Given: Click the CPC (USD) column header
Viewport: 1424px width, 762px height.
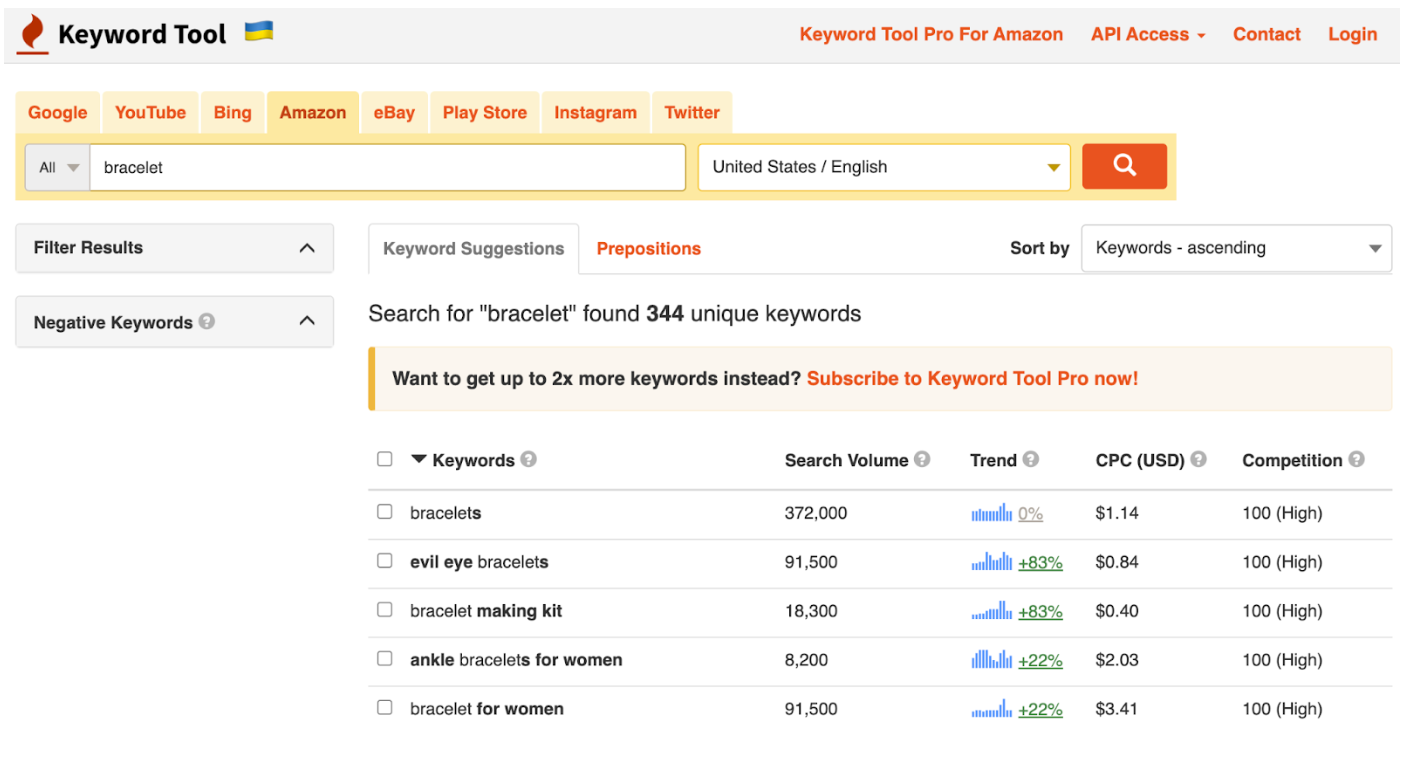Looking at the screenshot, I should 1140,460.
